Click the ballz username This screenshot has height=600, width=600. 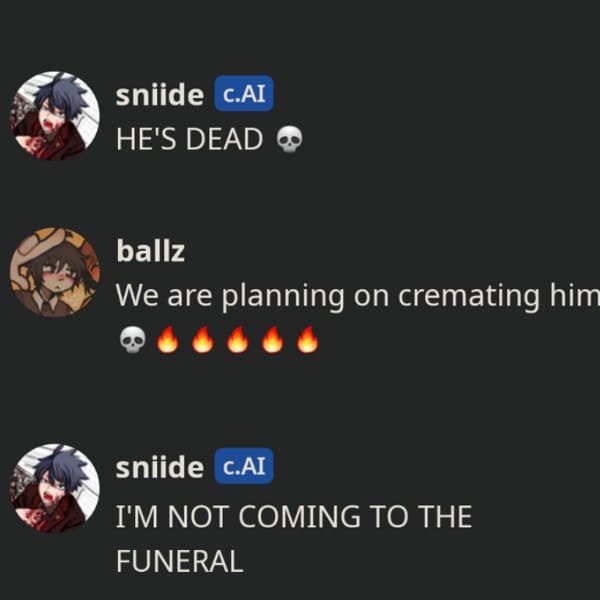150,251
